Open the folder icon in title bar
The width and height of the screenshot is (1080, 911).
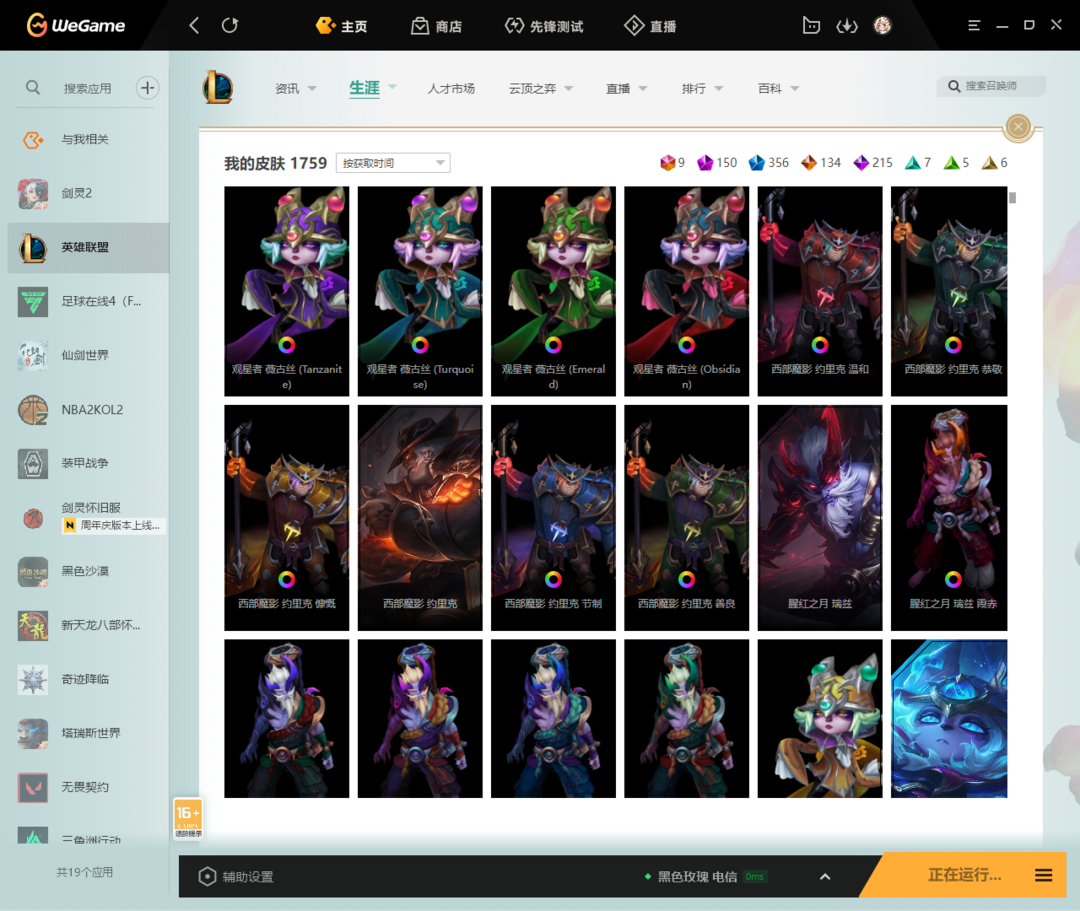click(x=811, y=25)
